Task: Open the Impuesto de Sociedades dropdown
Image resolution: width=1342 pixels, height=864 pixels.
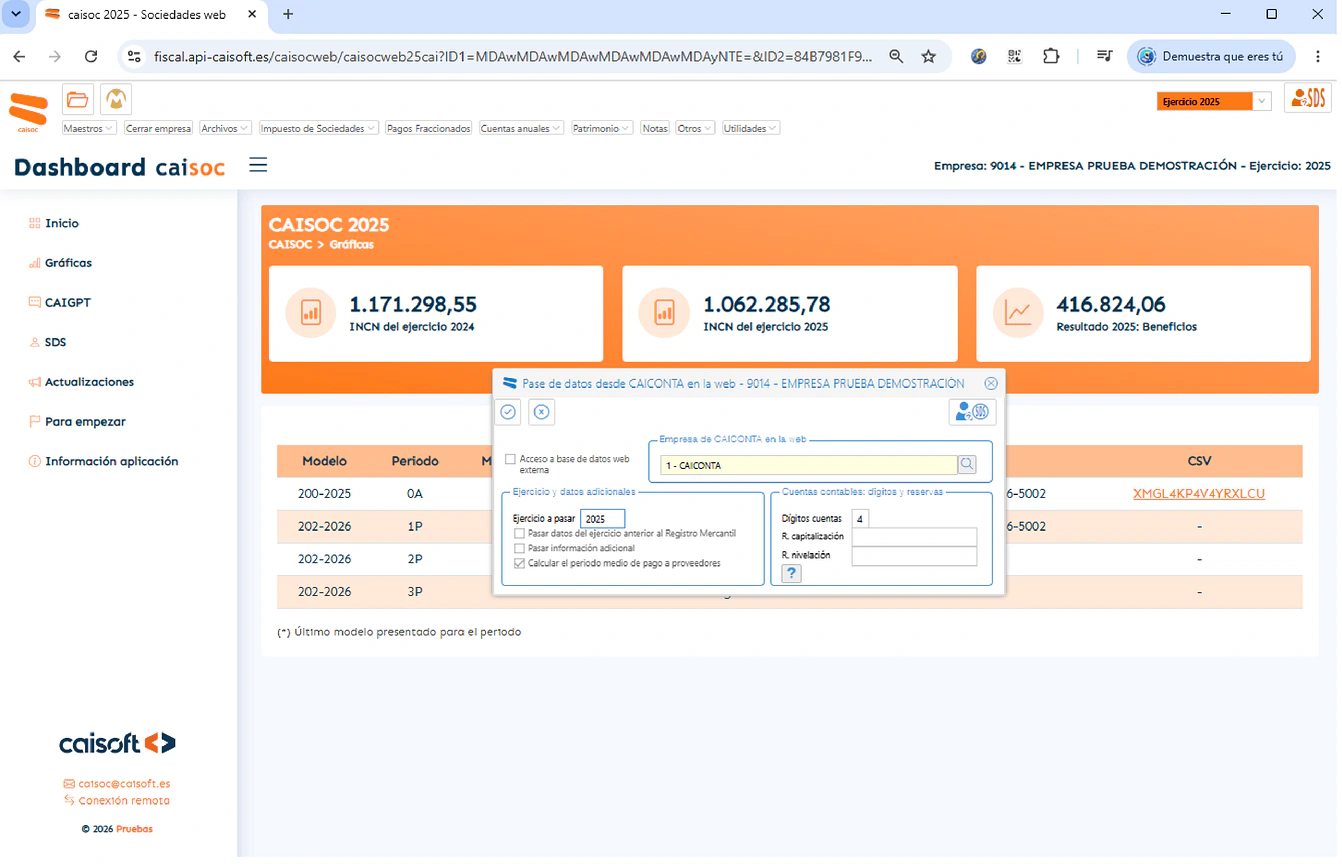Action: pyautogui.click(x=318, y=128)
